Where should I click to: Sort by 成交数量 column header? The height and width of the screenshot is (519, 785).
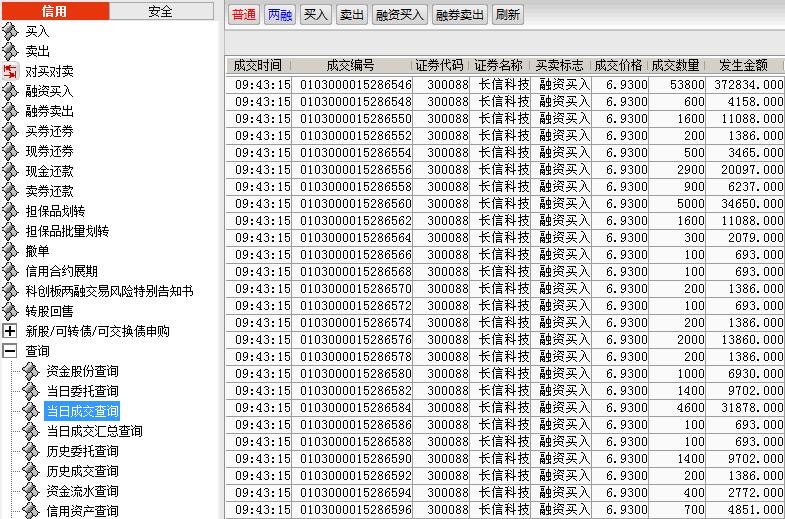coord(676,65)
